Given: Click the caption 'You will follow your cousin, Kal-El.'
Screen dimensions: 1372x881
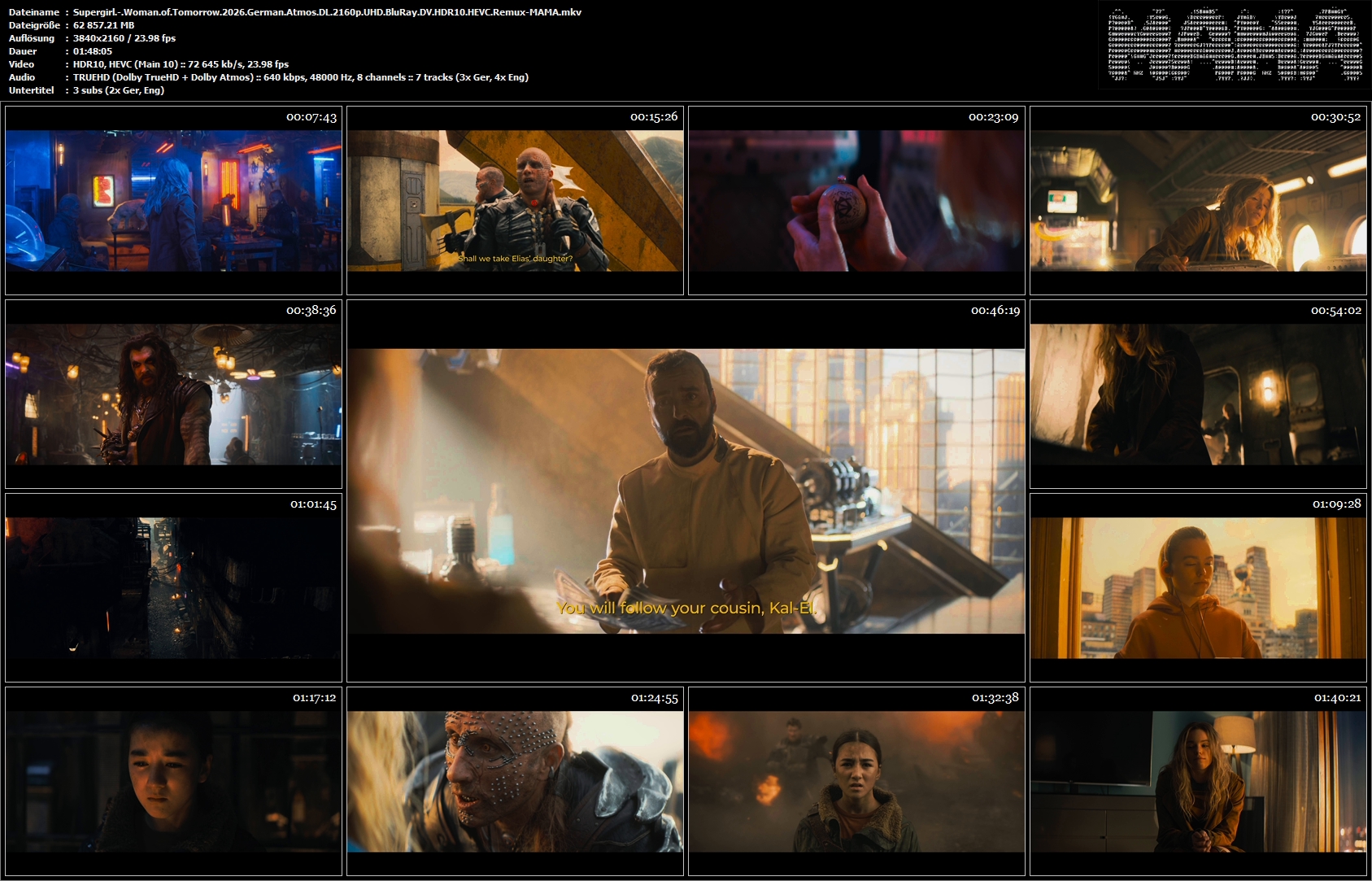Looking at the screenshot, I should [x=686, y=608].
